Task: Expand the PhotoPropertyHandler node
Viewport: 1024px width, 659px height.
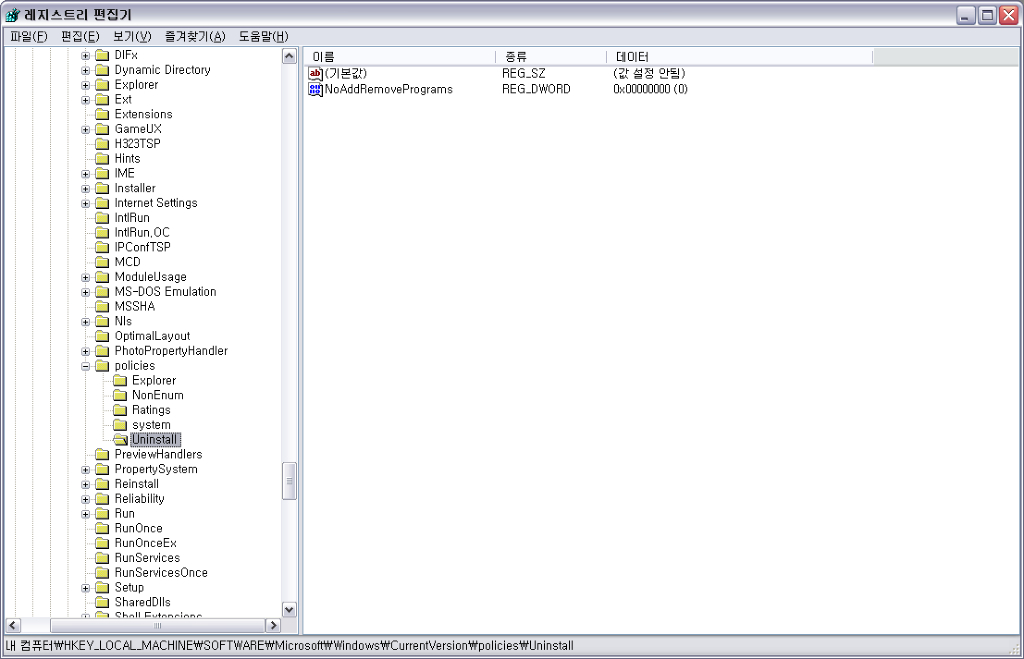Action: (x=86, y=351)
